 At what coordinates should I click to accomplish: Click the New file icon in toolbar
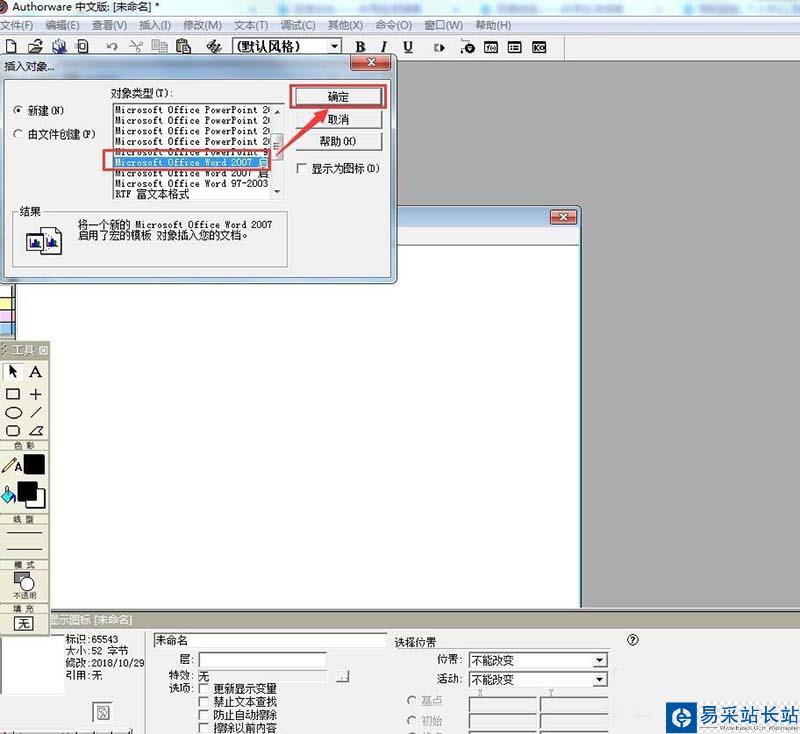[x=11, y=47]
